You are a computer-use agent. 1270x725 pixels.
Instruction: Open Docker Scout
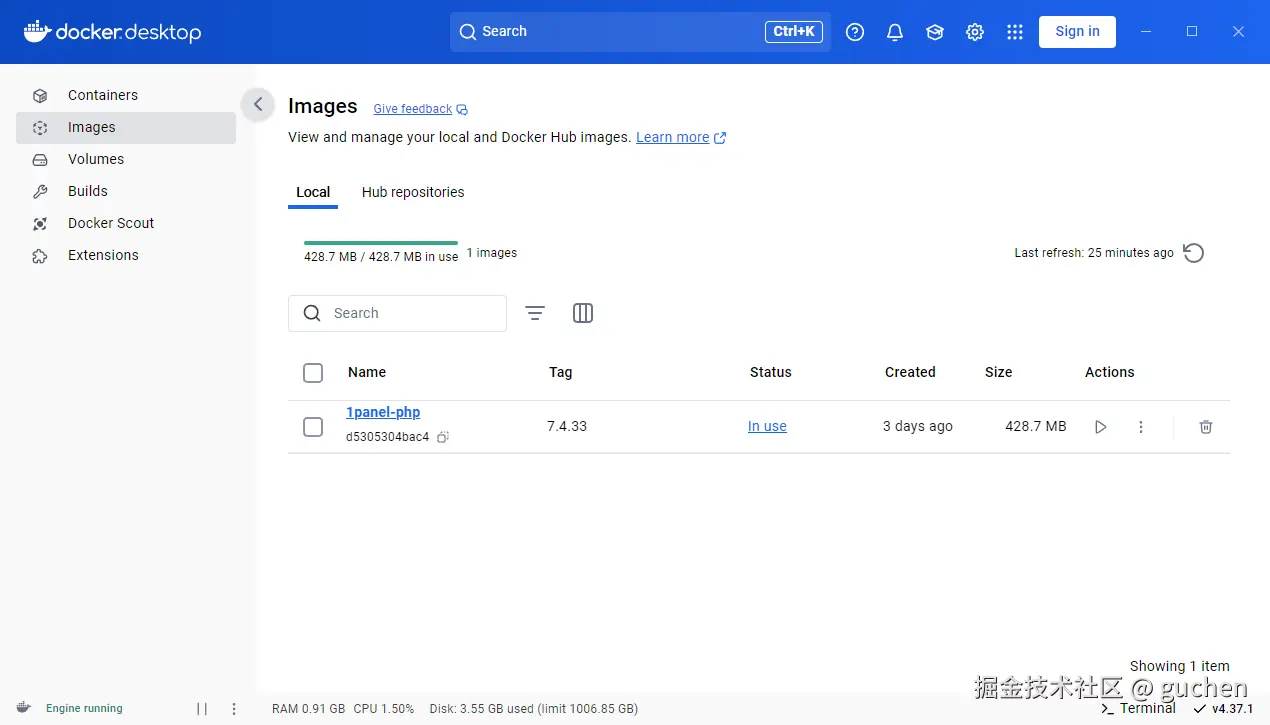click(126, 223)
